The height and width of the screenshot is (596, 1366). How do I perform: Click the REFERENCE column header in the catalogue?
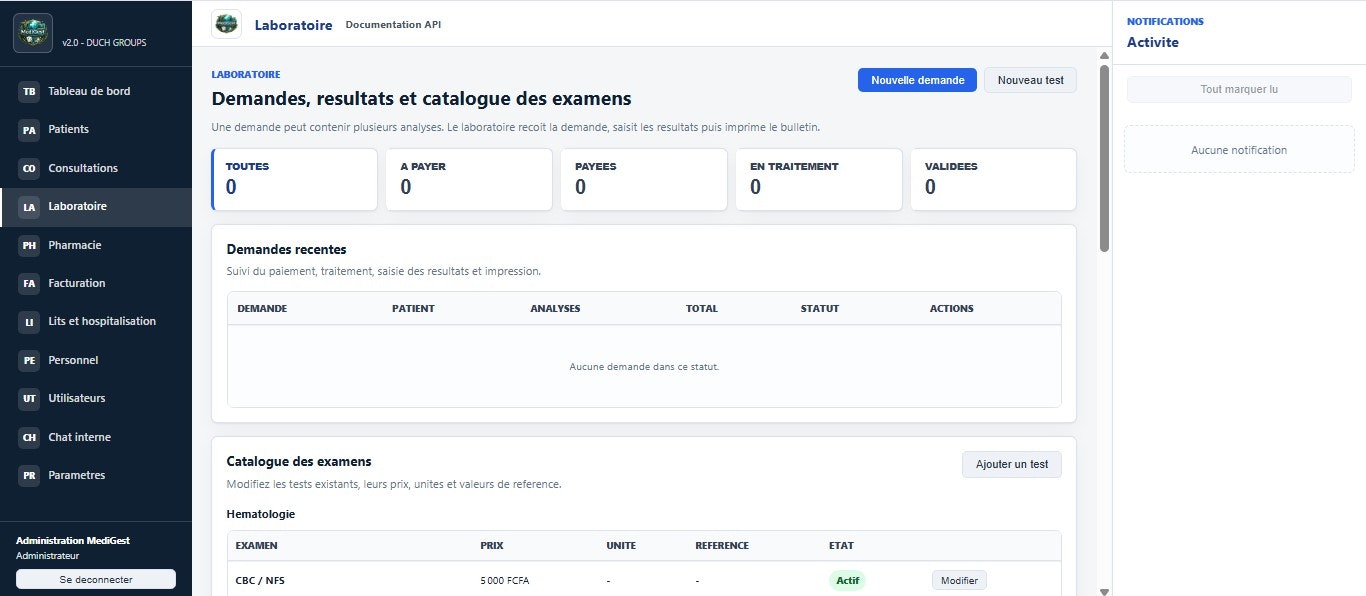722,545
